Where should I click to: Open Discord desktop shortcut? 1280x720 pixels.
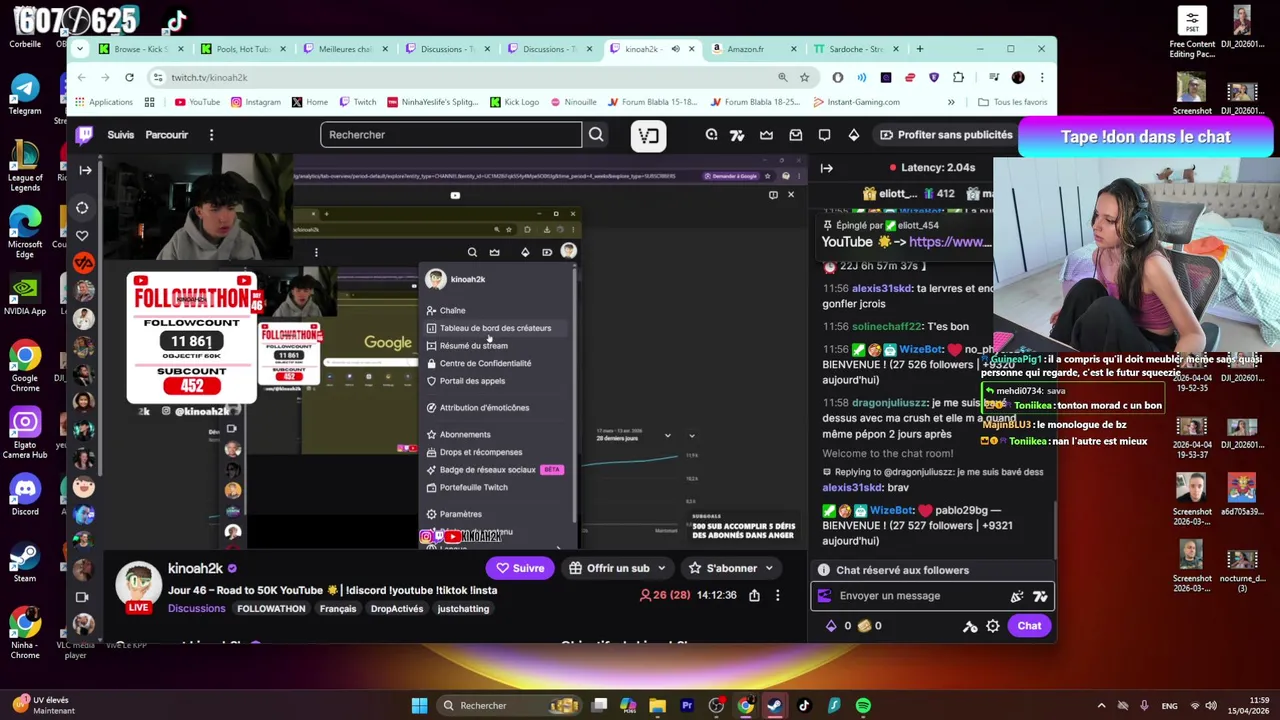[25, 495]
